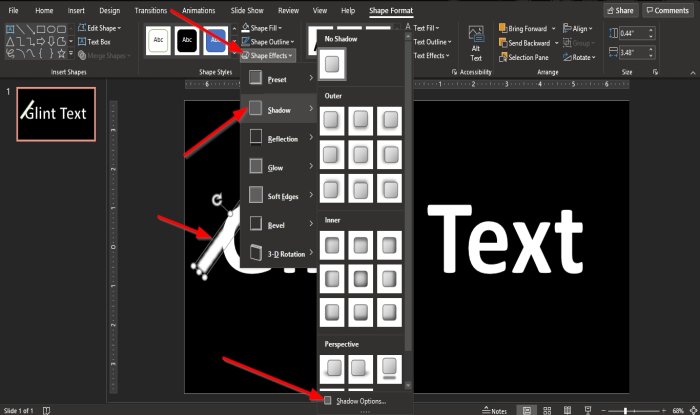Viewport: 700px width, 415px height.
Task: Open the Reflection submenu
Action: click(279, 138)
